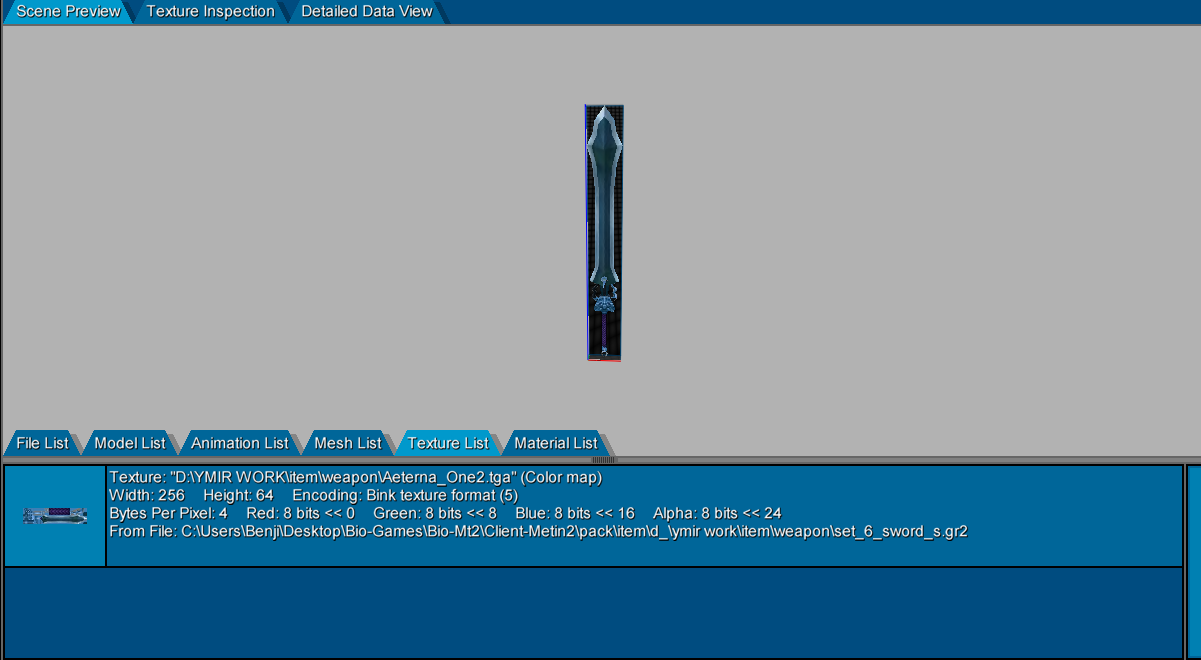Click the Texture path line for Aeterna_One2.tga
This screenshot has height=660, width=1201.
355,478
